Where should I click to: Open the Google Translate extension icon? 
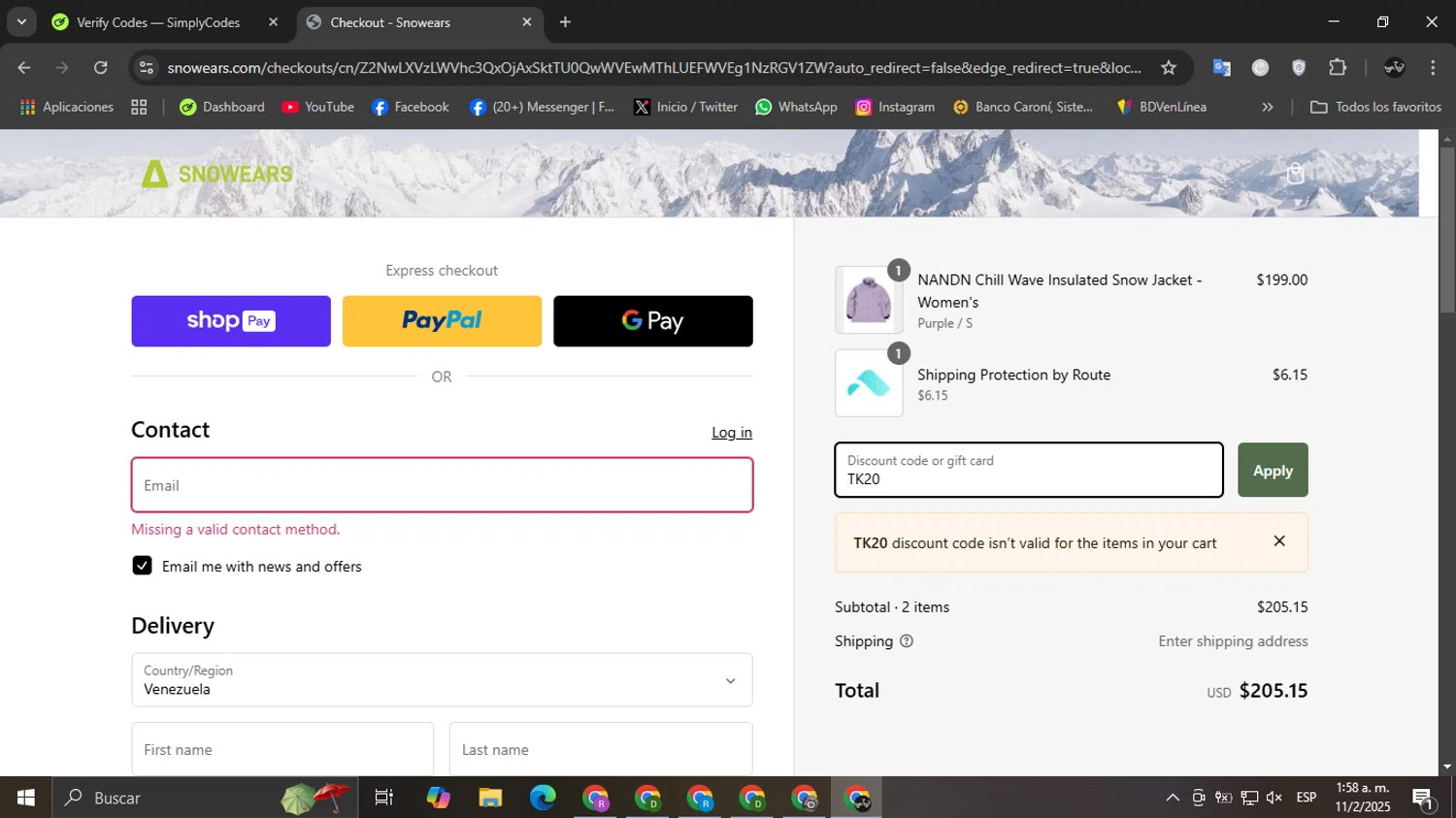(x=1222, y=68)
